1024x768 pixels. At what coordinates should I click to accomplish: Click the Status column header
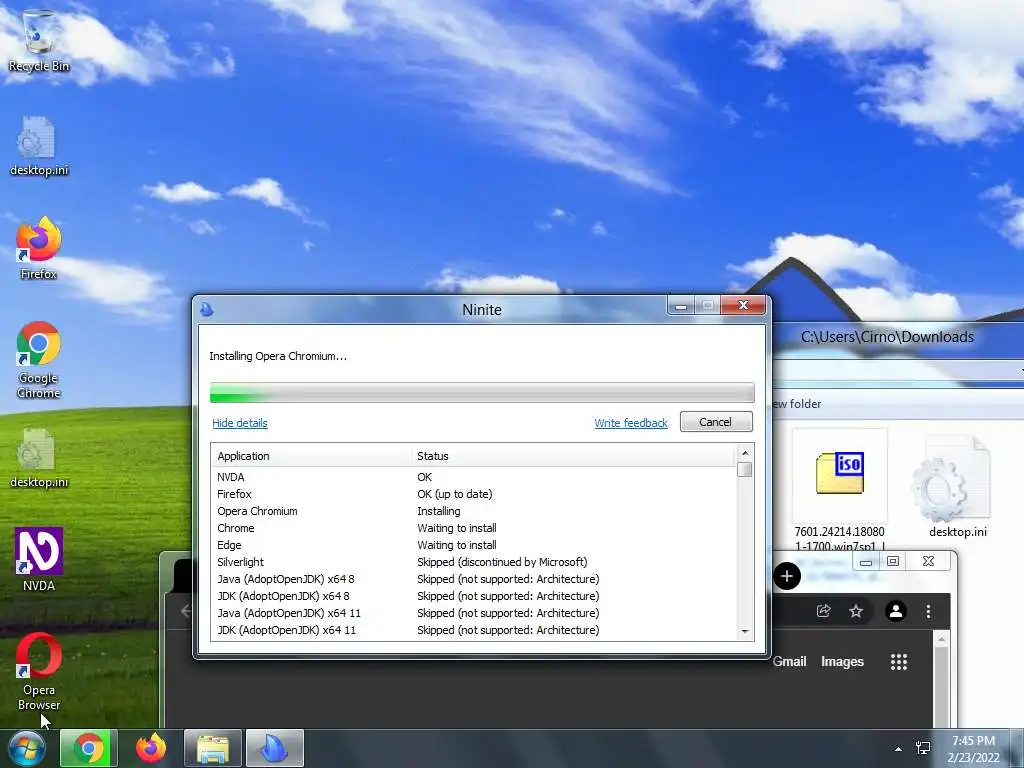tap(573, 456)
